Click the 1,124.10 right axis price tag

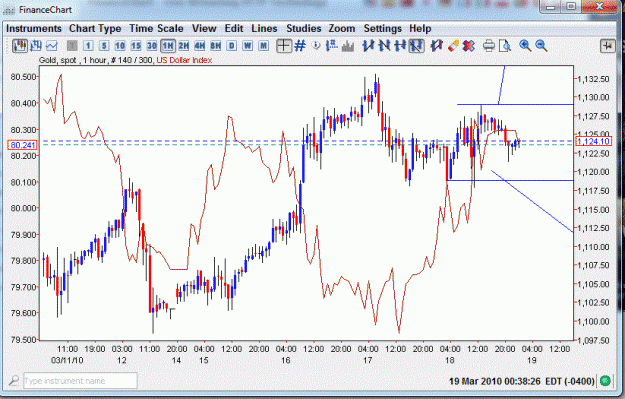[593, 142]
